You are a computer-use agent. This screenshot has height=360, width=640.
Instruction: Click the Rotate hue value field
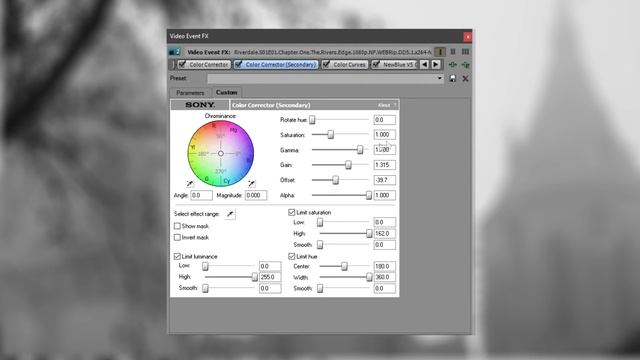384,120
